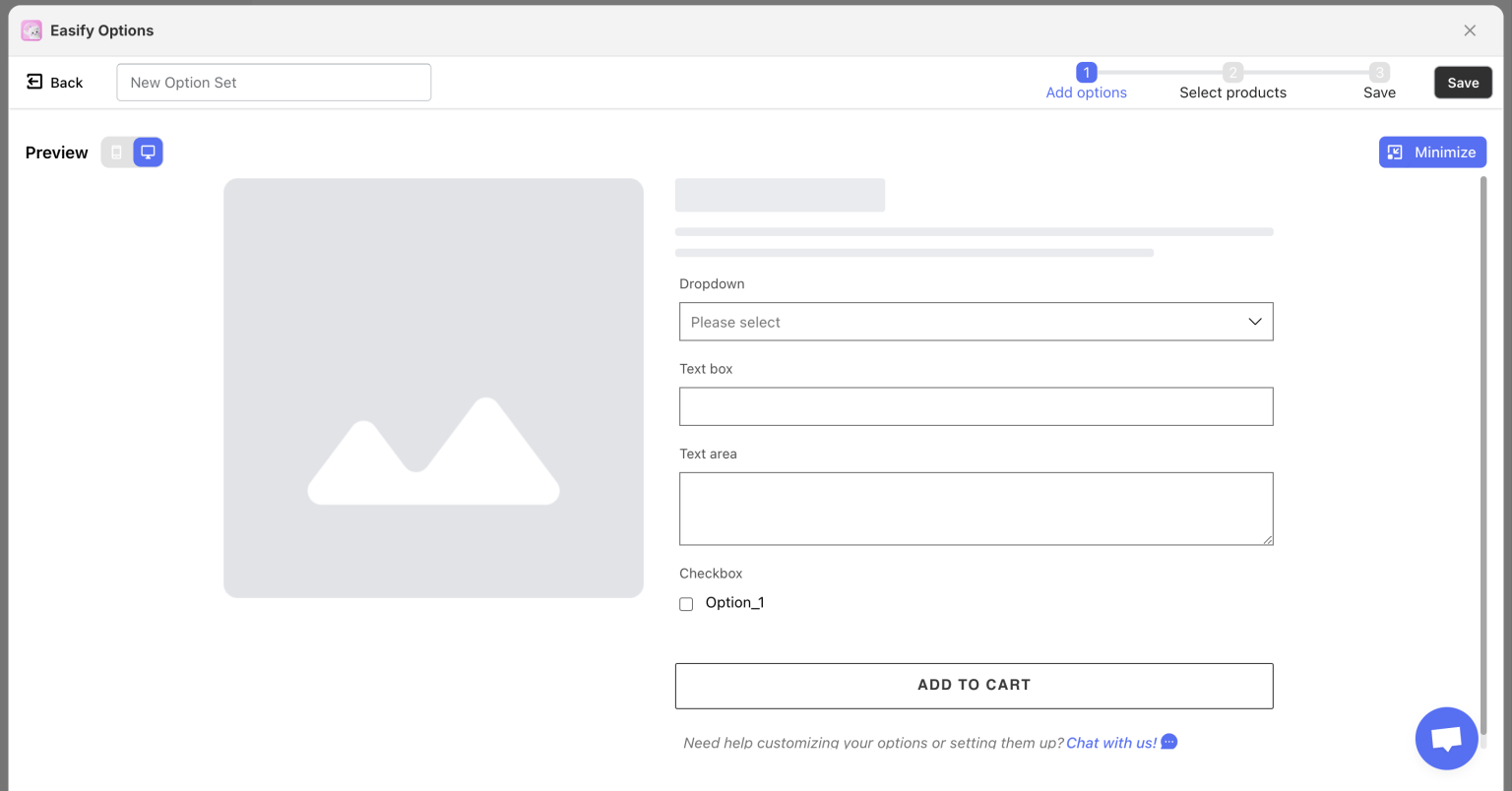Switch preview to mobile view

117,152
